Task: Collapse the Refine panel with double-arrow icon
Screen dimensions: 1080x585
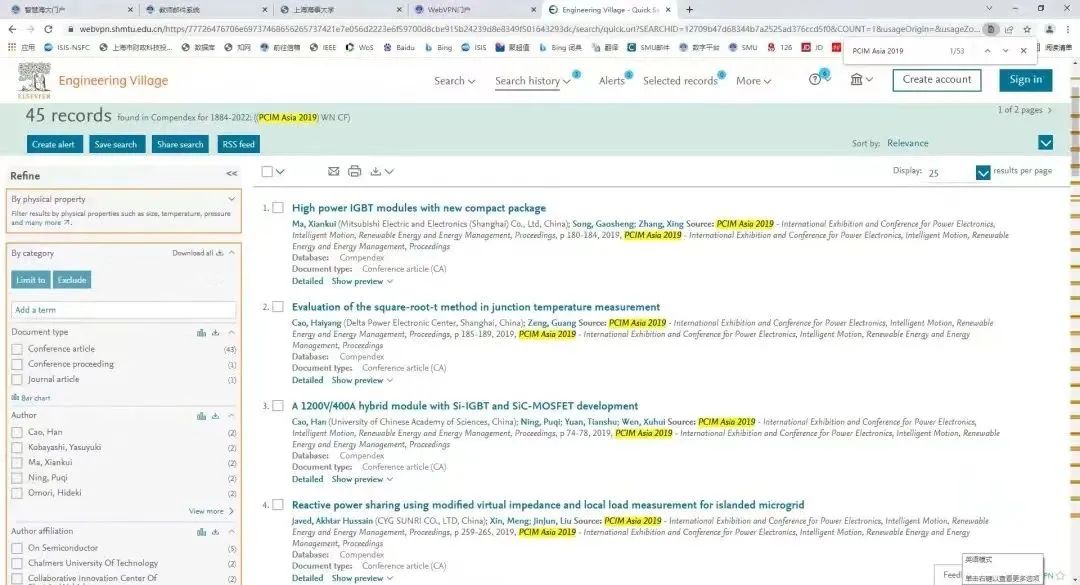Action: click(x=231, y=174)
